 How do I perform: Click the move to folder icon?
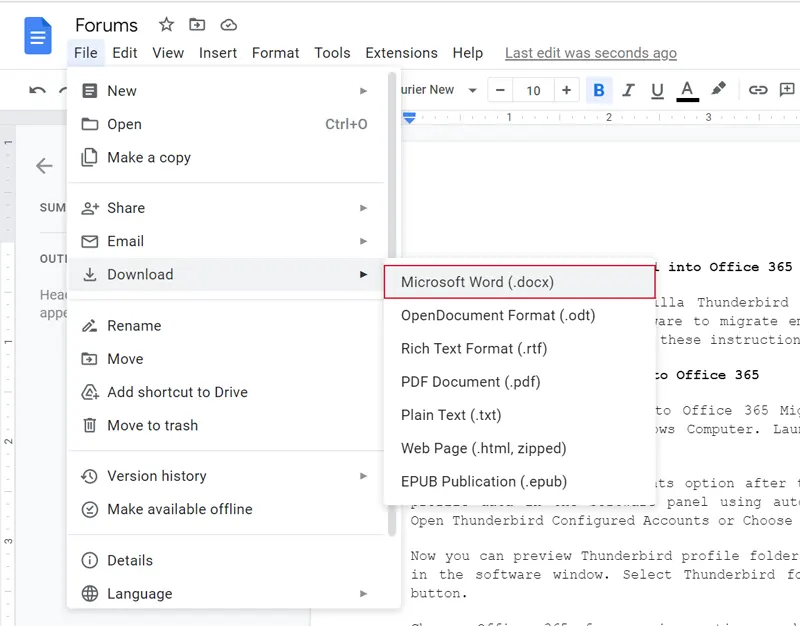pos(197,25)
